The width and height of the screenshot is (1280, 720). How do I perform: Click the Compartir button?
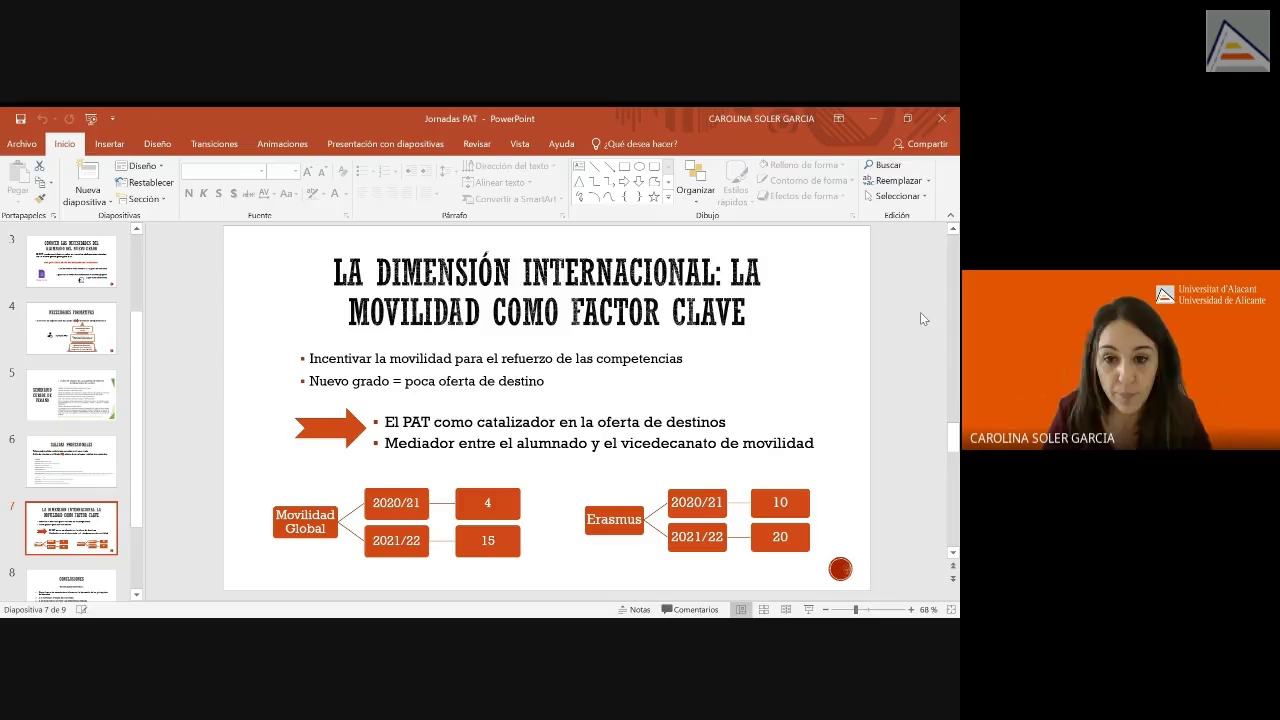pyautogui.click(x=920, y=144)
